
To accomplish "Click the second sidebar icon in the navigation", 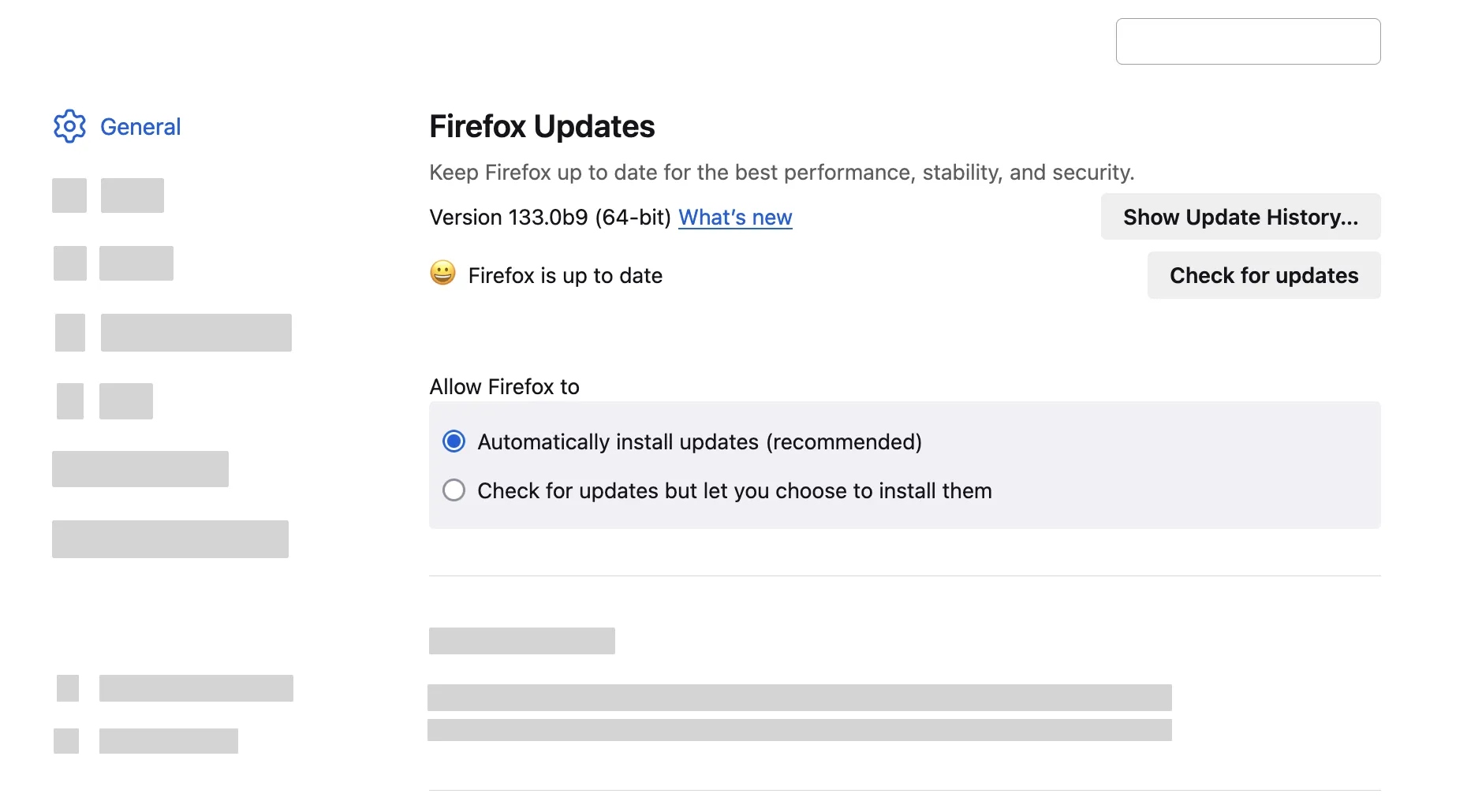I will (69, 263).
